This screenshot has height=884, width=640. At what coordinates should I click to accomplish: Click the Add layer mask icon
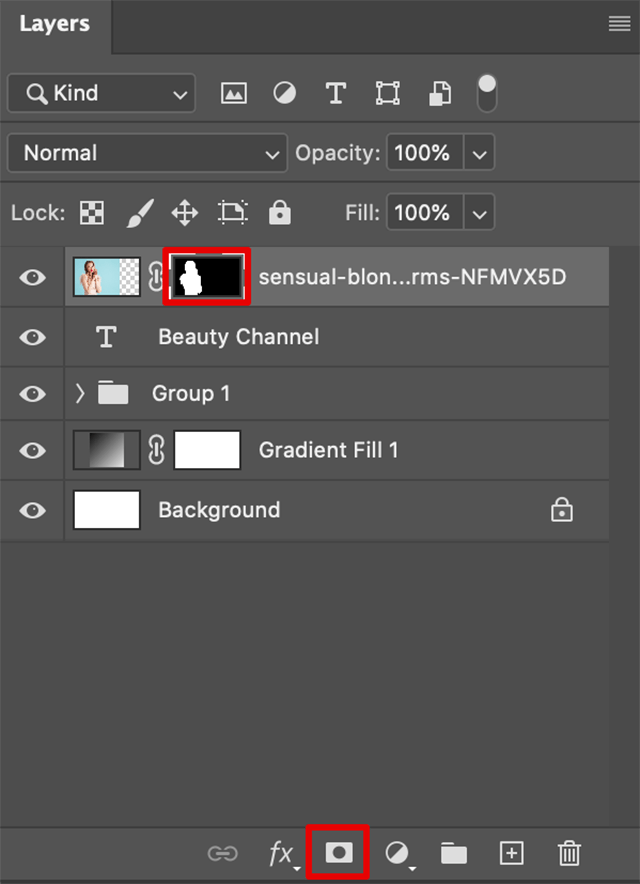click(x=339, y=852)
